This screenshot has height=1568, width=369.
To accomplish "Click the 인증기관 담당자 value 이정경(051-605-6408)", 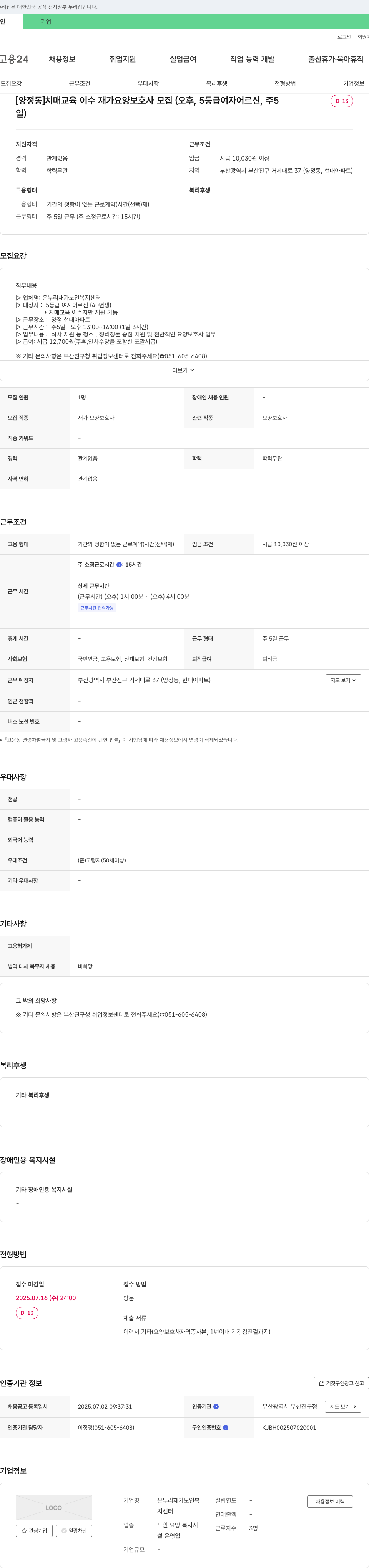I will pos(106,1427).
